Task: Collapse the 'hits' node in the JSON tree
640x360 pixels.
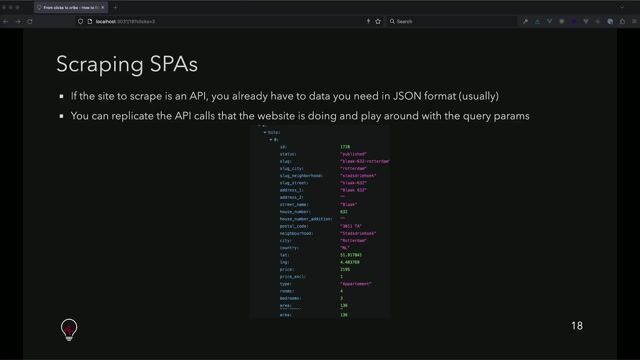Action: pos(265,132)
